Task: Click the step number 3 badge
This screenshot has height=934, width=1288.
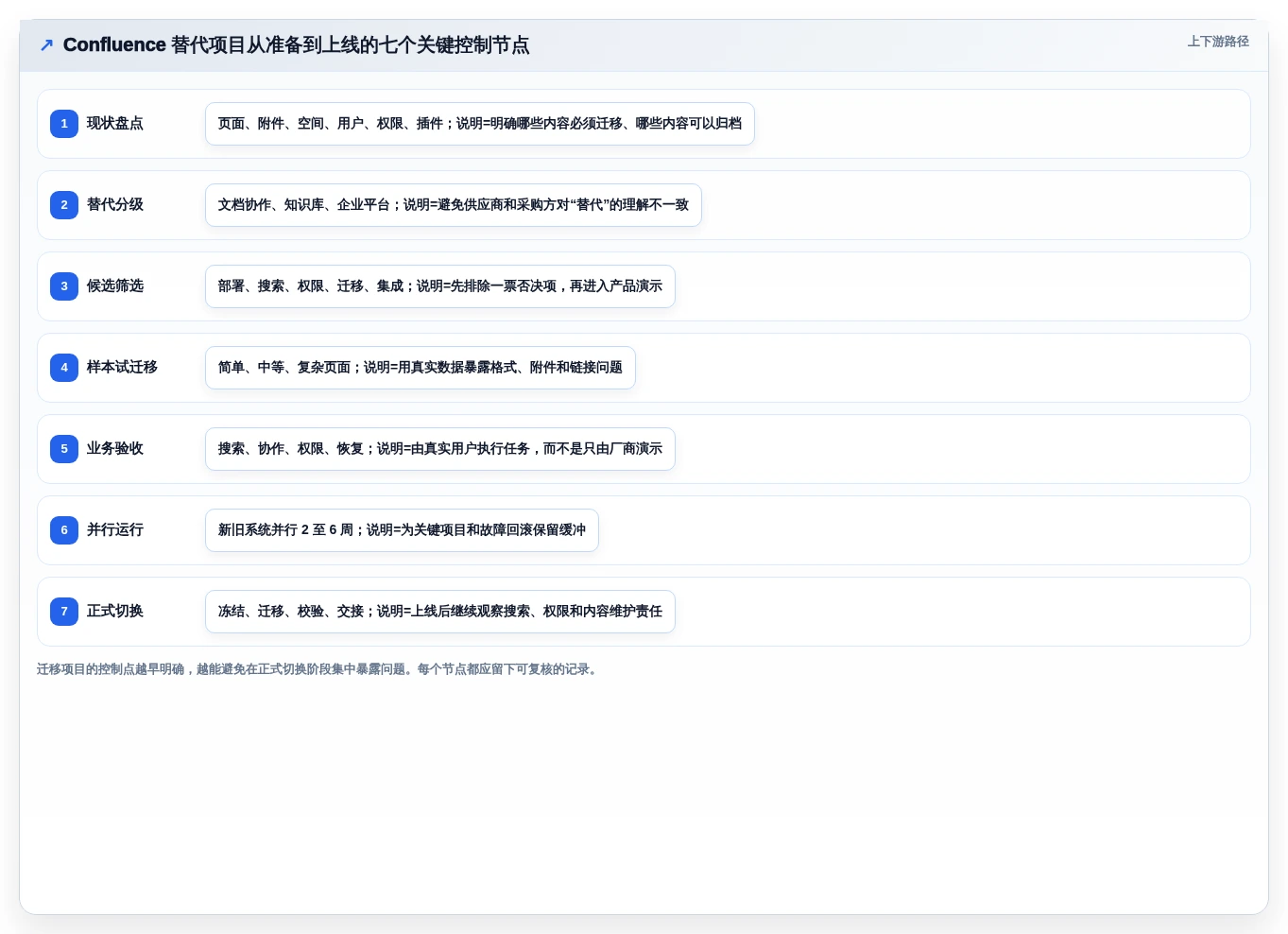Action: click(64, 286)
